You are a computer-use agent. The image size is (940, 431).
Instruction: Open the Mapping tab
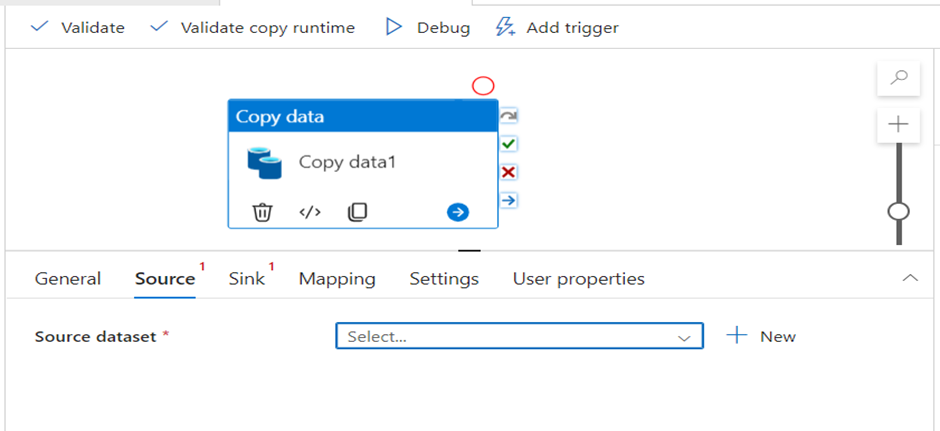coord(337,279)
